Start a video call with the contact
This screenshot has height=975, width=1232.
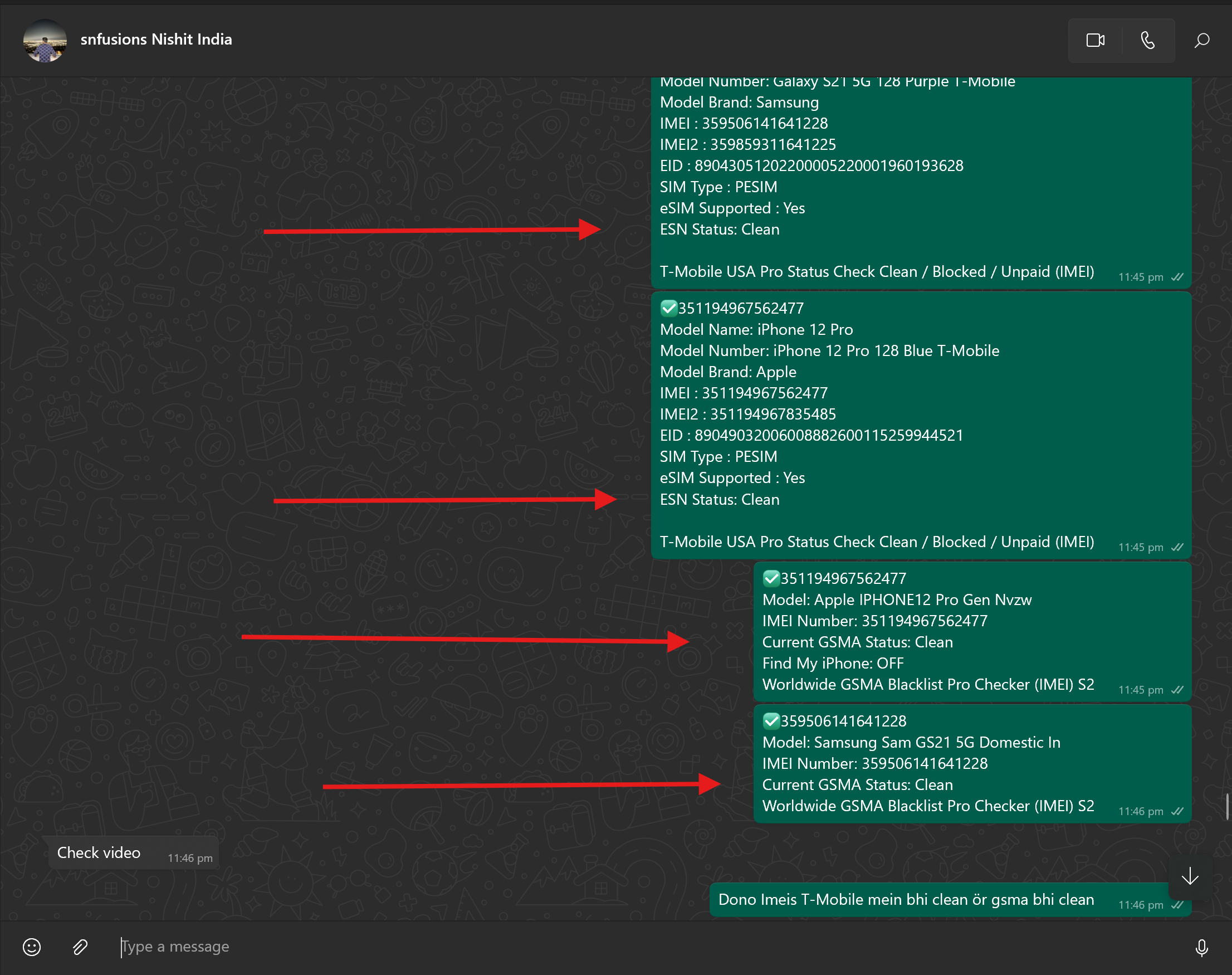pyautogui.click(x=1095, y=40)
